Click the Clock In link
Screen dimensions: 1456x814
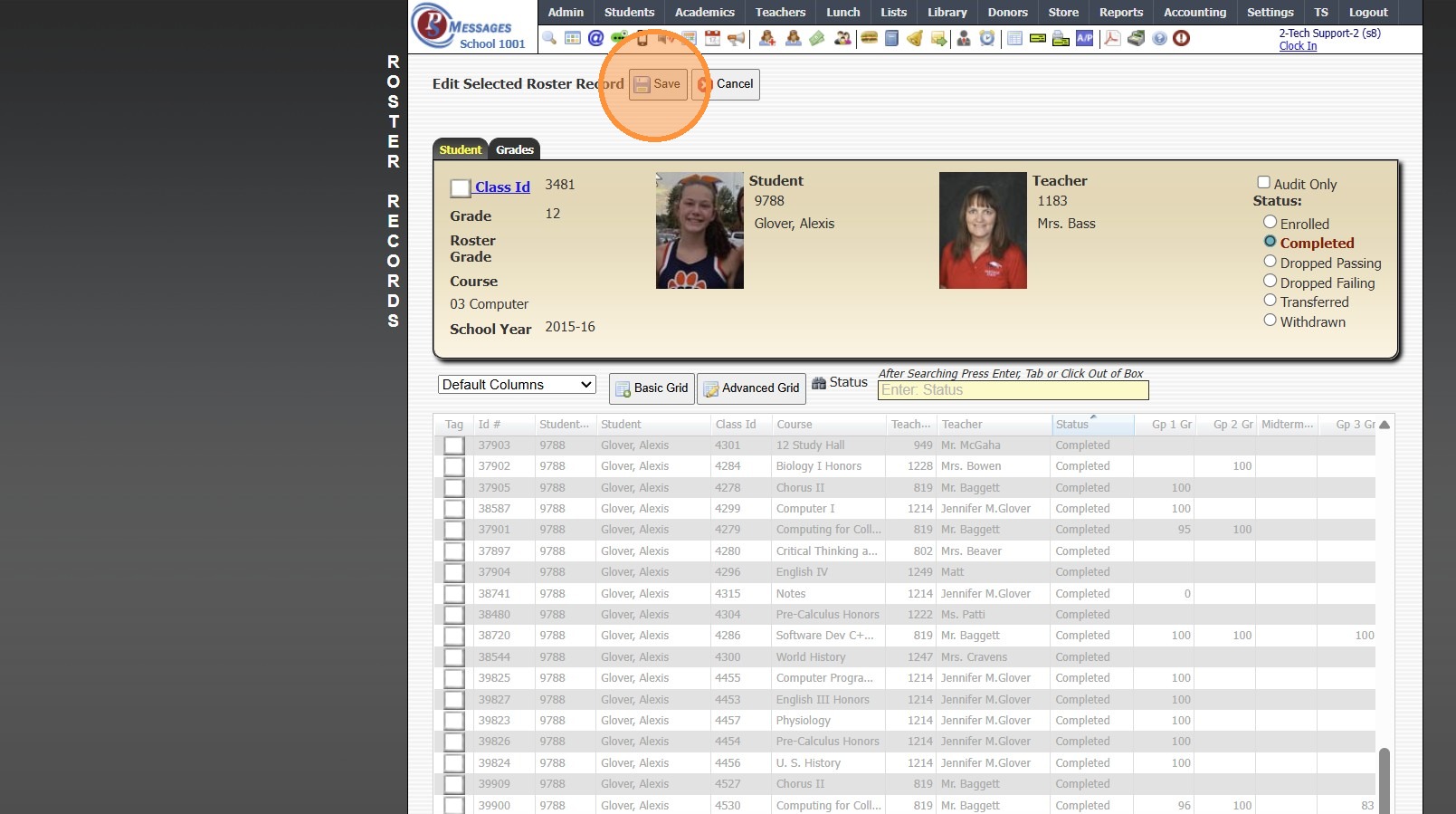pos(1297,46)
